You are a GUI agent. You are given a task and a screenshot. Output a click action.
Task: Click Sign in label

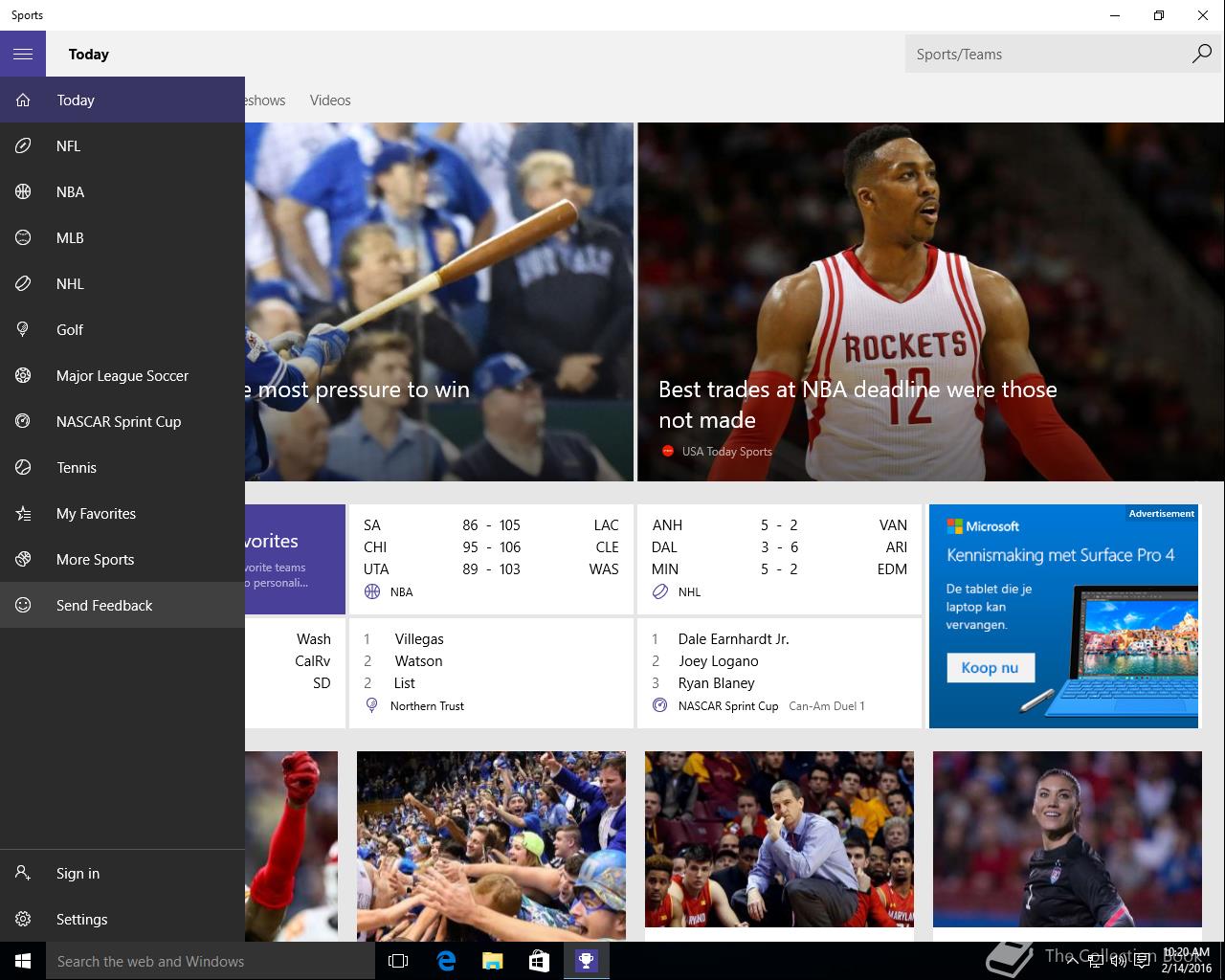[78, 873]
